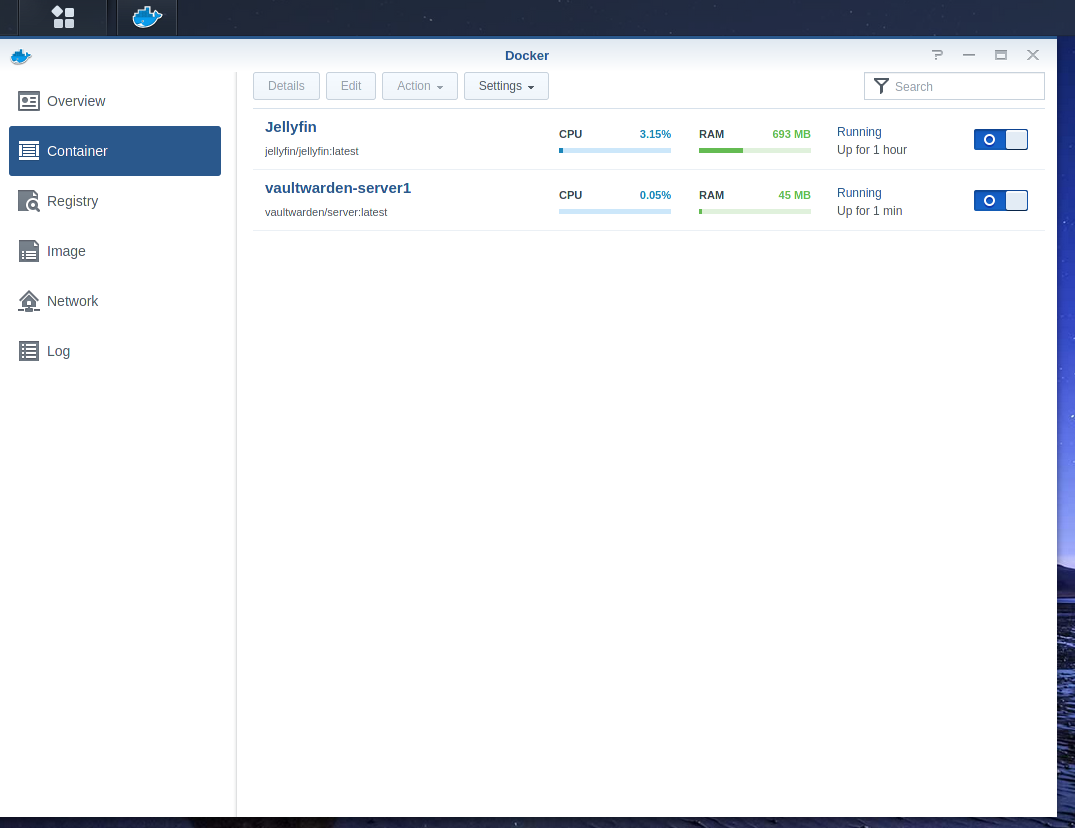1075x828 pixels.
Task: Go to the Overview section
Action: (114, 101)
